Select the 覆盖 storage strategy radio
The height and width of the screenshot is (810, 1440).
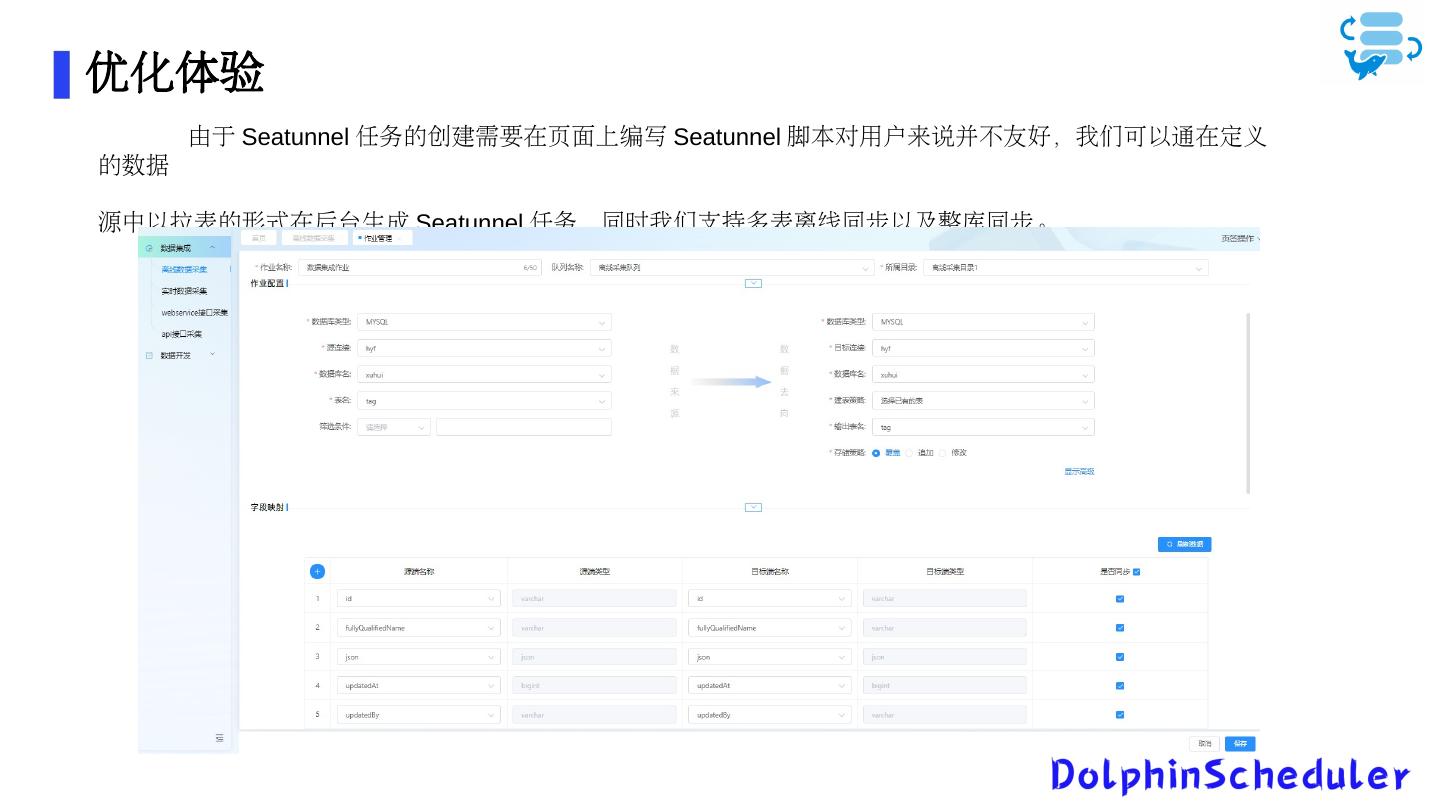click(876, 453)
